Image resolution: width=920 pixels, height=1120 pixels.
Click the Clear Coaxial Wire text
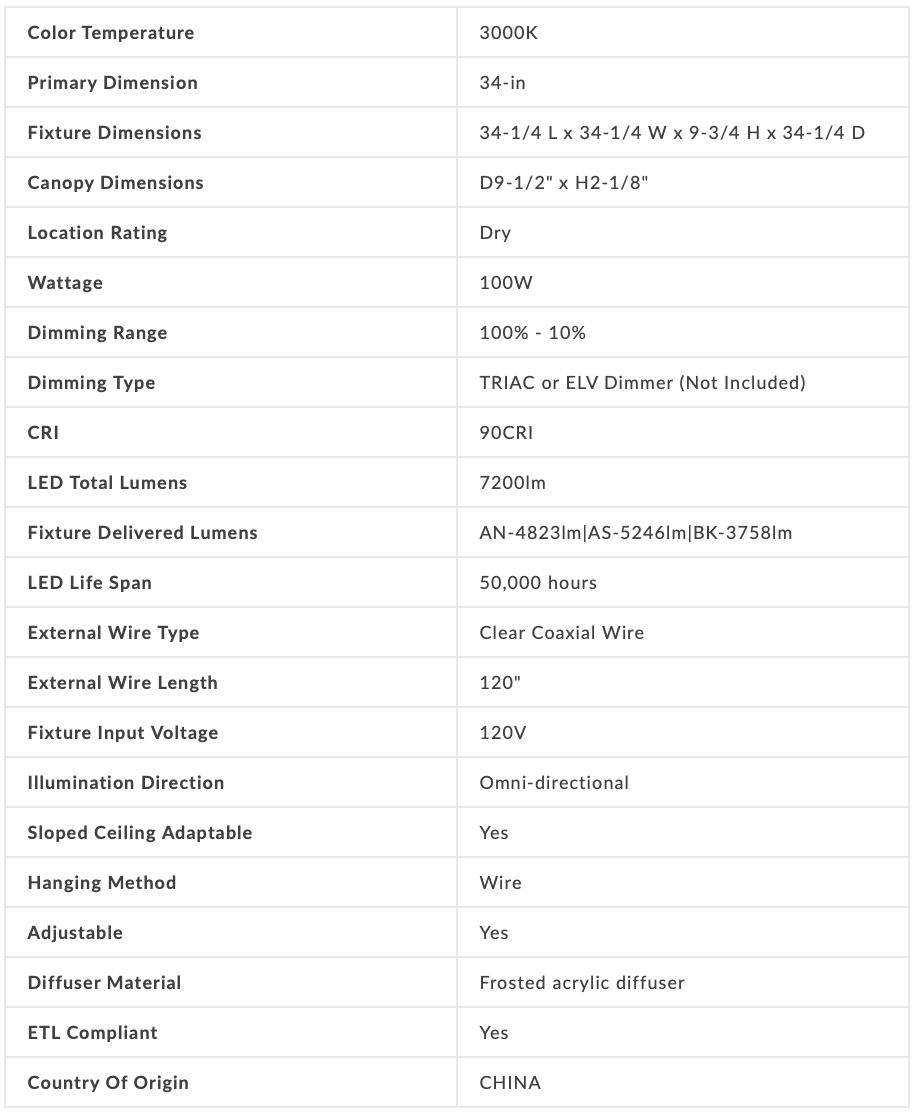point(562,633)
